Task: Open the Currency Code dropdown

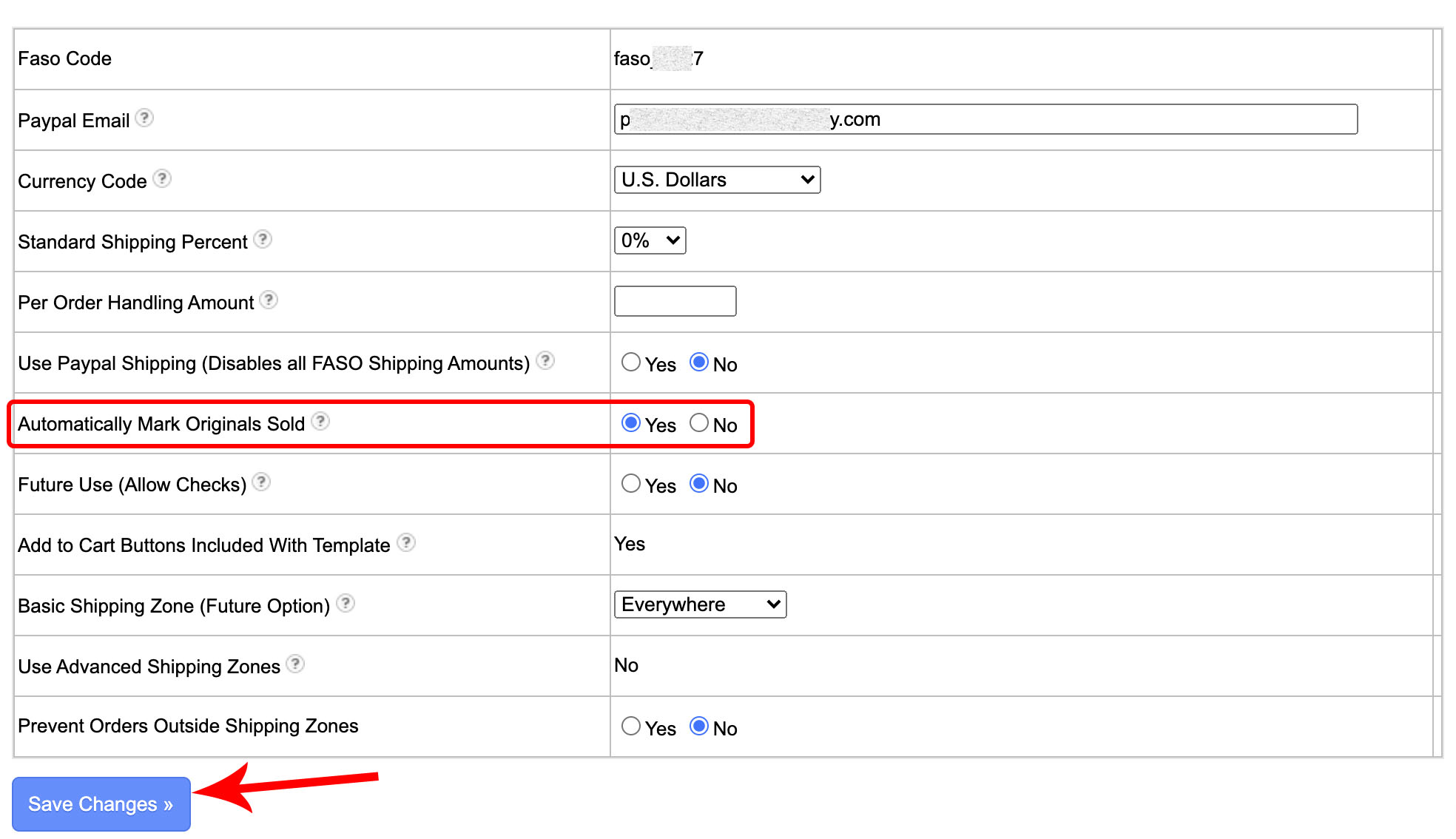Action: click(715, 179)
